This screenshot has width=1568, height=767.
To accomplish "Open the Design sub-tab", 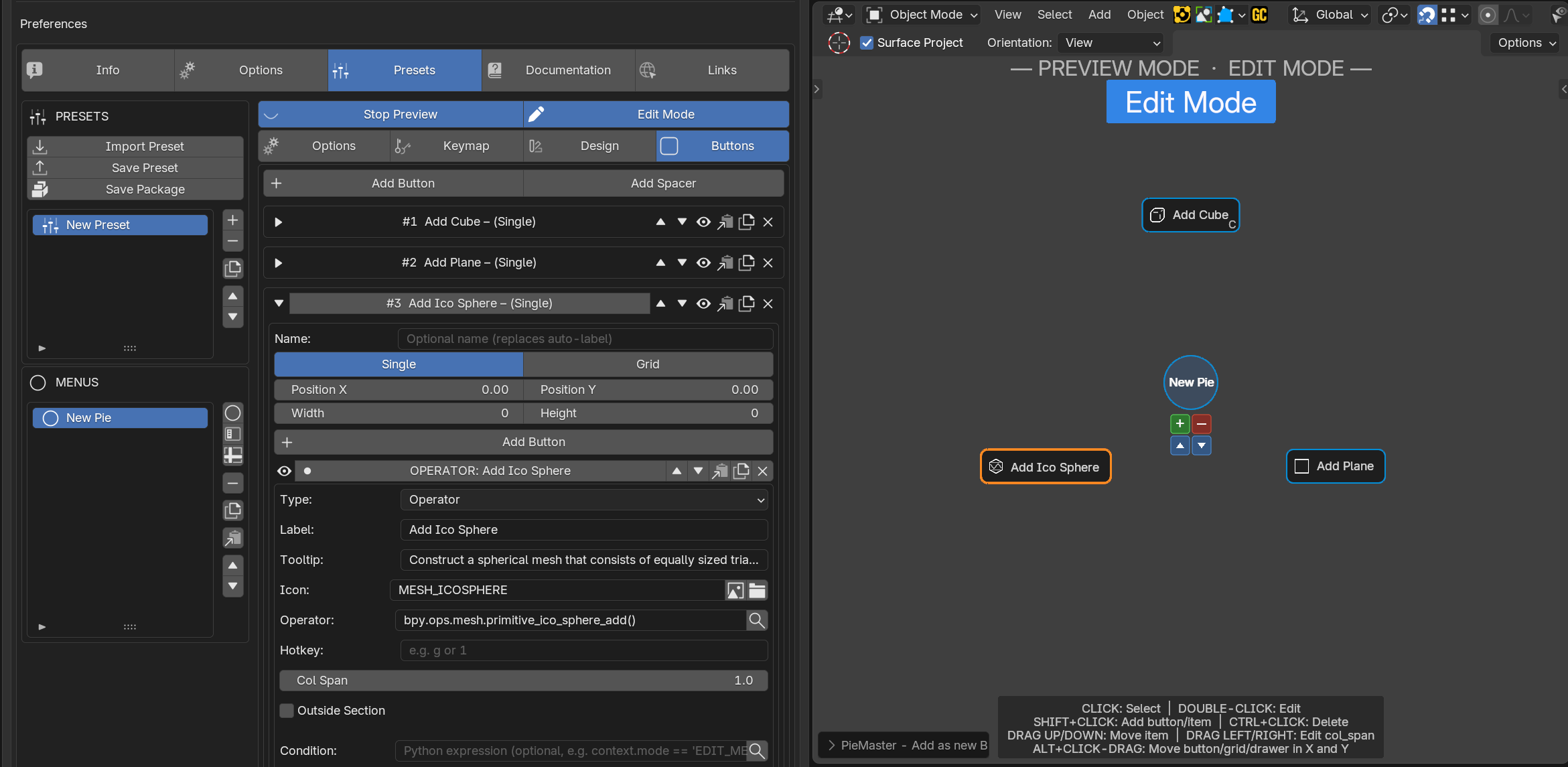I will coord(589,146).
